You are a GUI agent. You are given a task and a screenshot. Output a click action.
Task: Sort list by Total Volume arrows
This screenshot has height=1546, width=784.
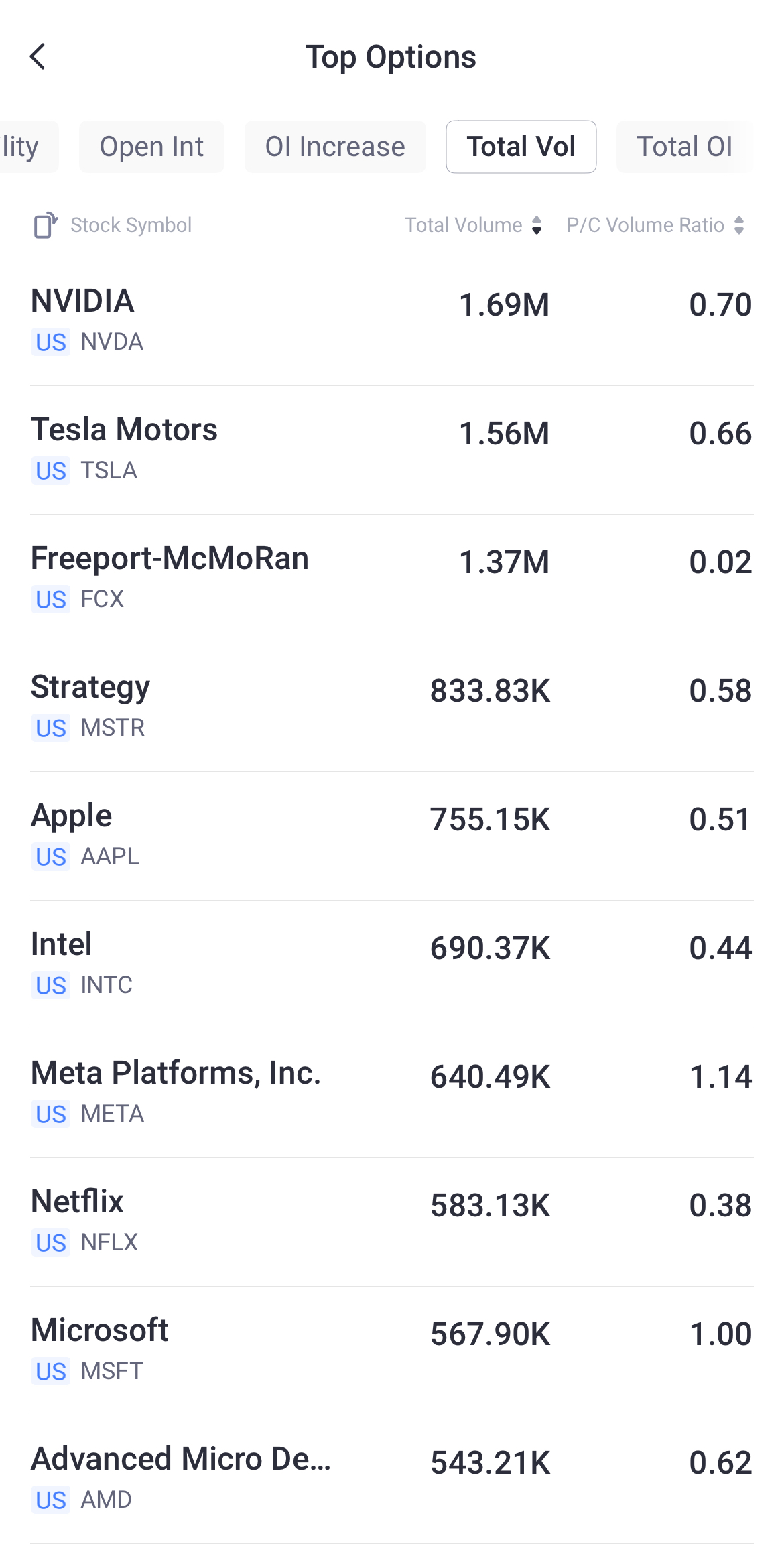coord(536,225)
